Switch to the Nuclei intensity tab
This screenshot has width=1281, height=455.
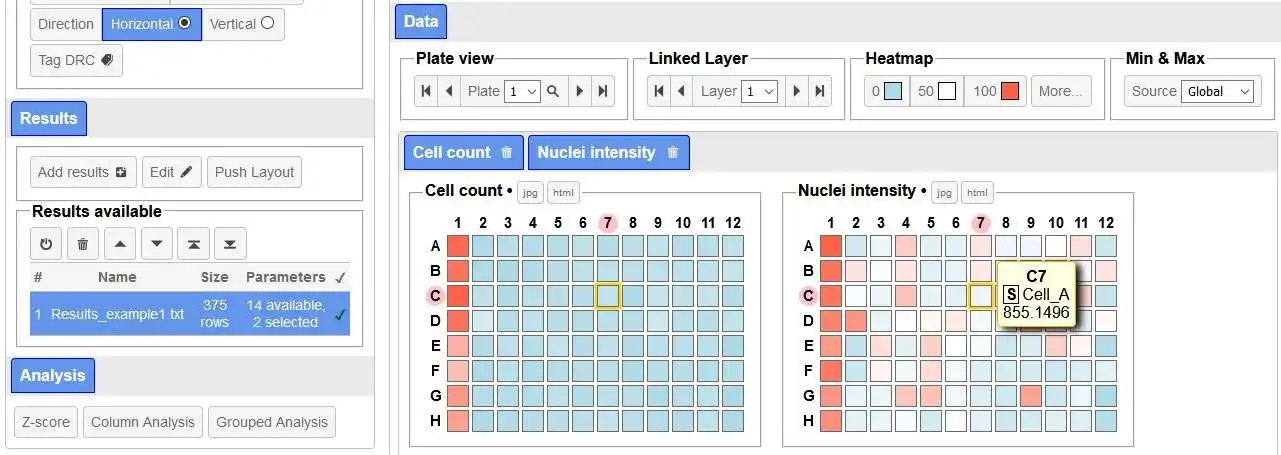click(x=596, y=153)
